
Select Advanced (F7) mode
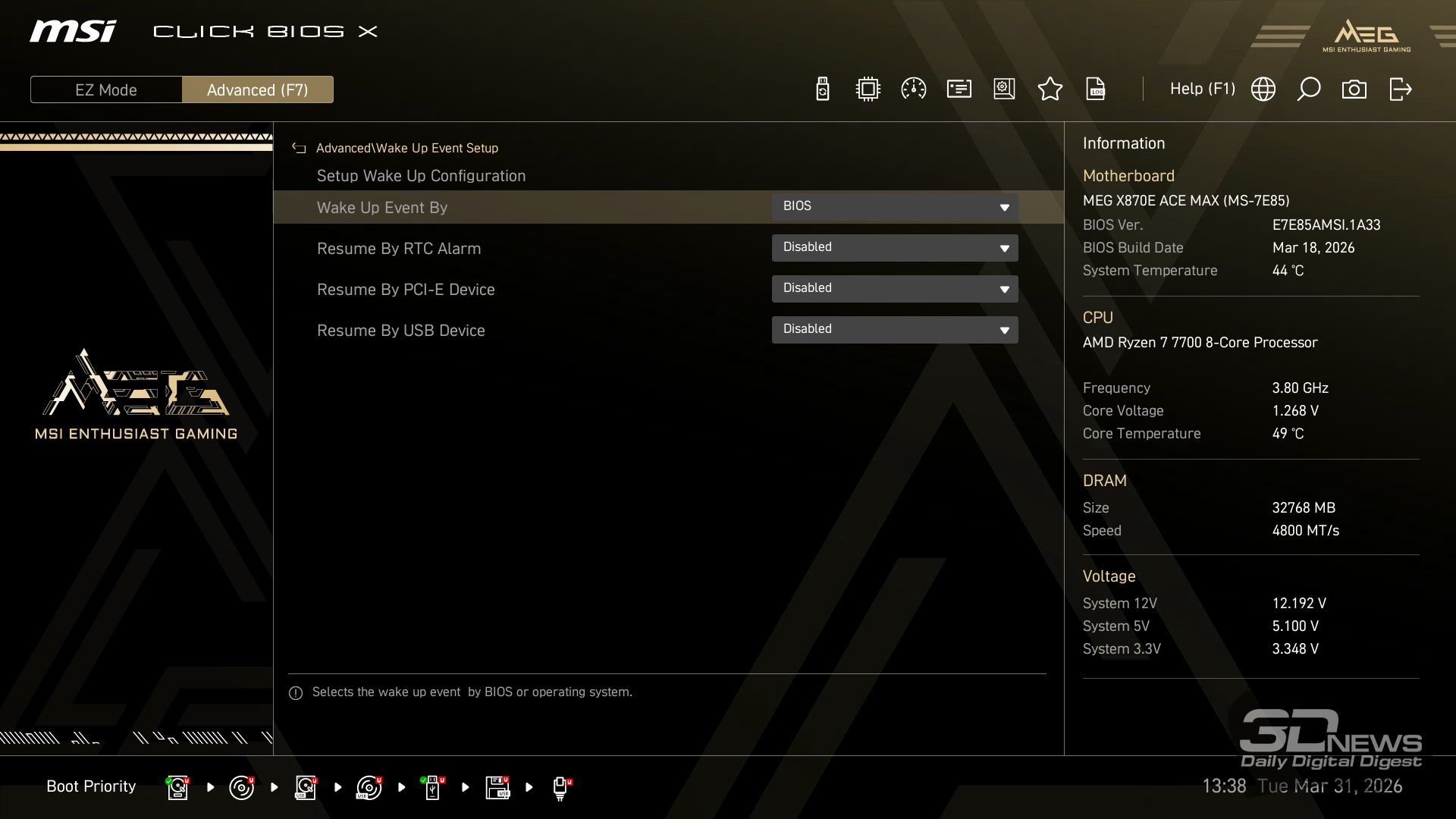tap(257, 89)
